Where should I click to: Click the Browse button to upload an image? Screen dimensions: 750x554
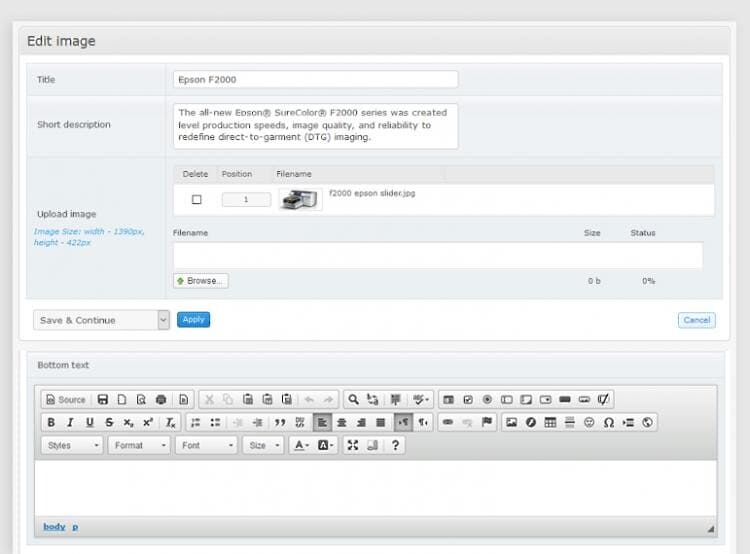tap(201, 281)
